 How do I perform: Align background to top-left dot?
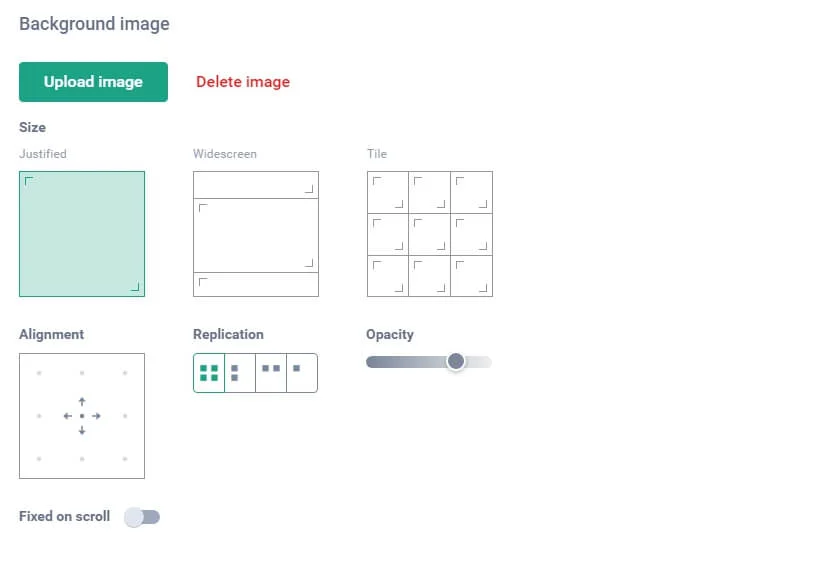39,373
